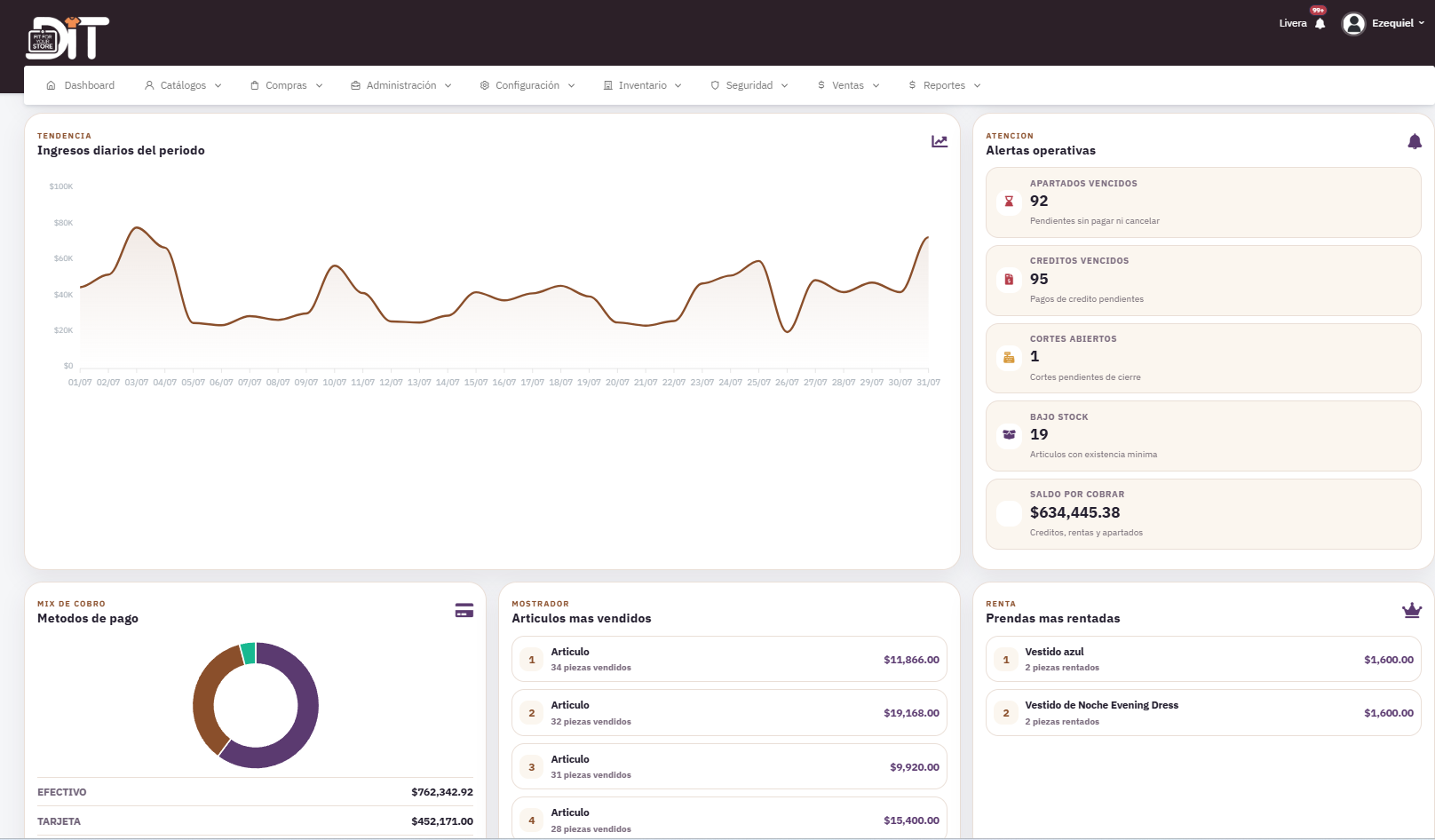Open the Inventario menu
Image resolution: width=1435 pixels, height=840 pixels.
coord(643,86)
